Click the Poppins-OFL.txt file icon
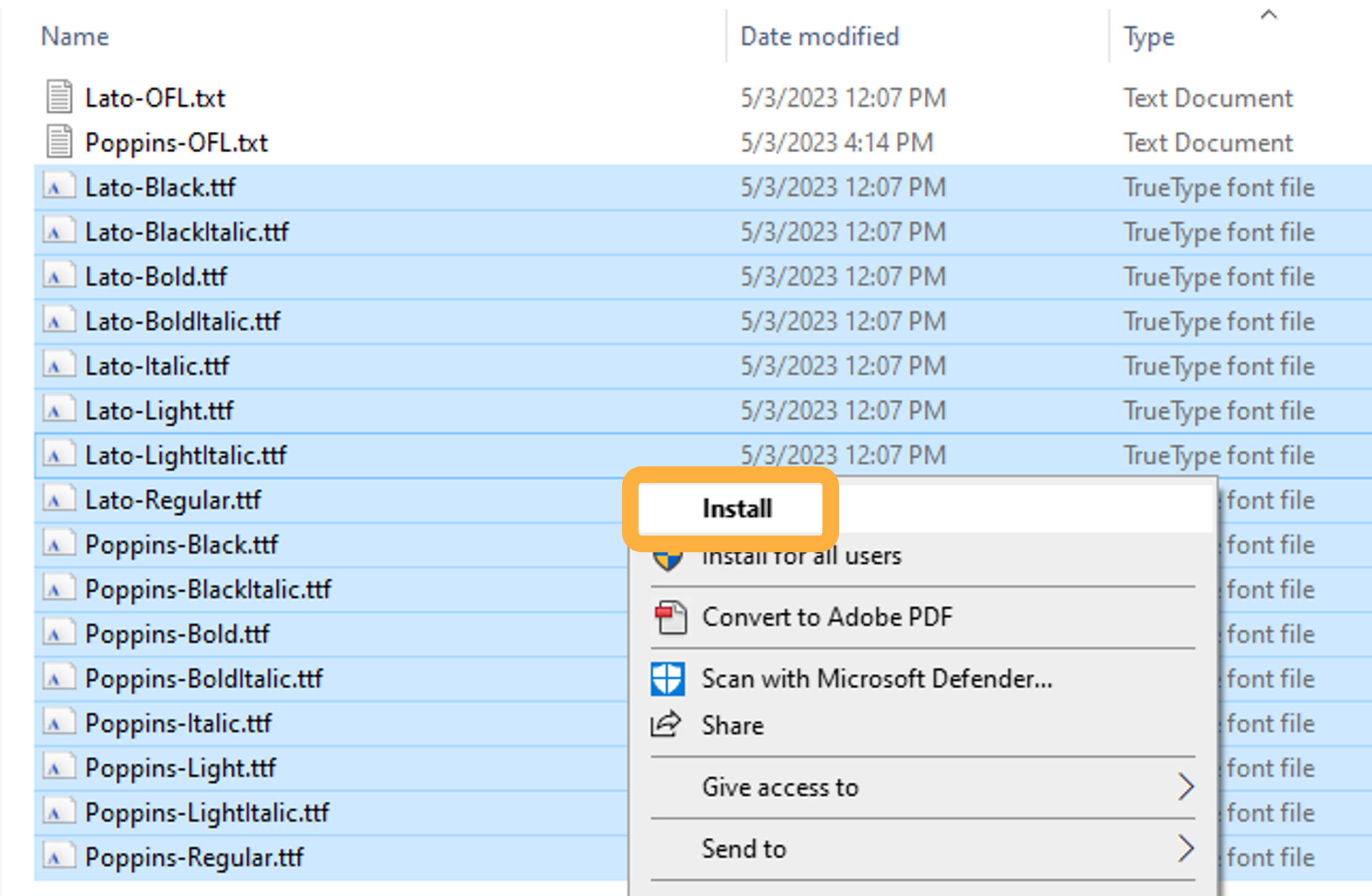 59,142
